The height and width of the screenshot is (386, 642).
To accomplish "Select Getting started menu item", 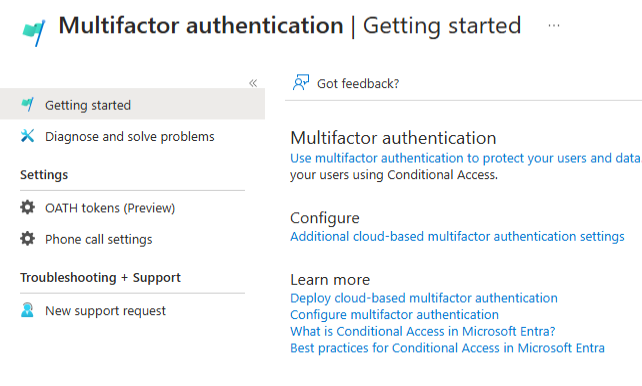I will [x=132, y=104].
